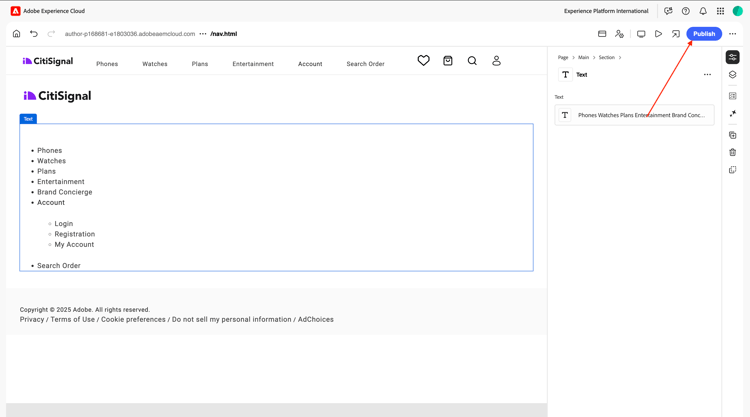Open the shopping cart bag icon
The image size is (750, 417).
448,61
